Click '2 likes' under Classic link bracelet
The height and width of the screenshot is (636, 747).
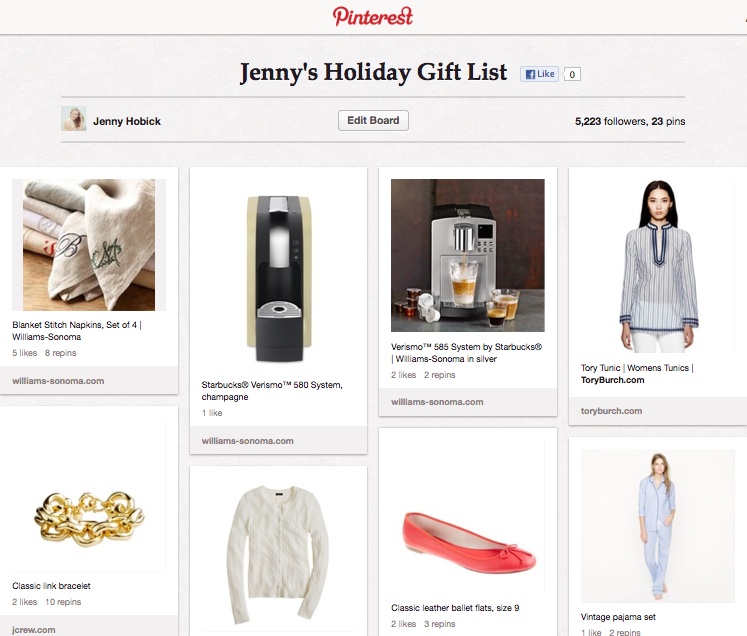pyautogui.click(x=25, y=602)
